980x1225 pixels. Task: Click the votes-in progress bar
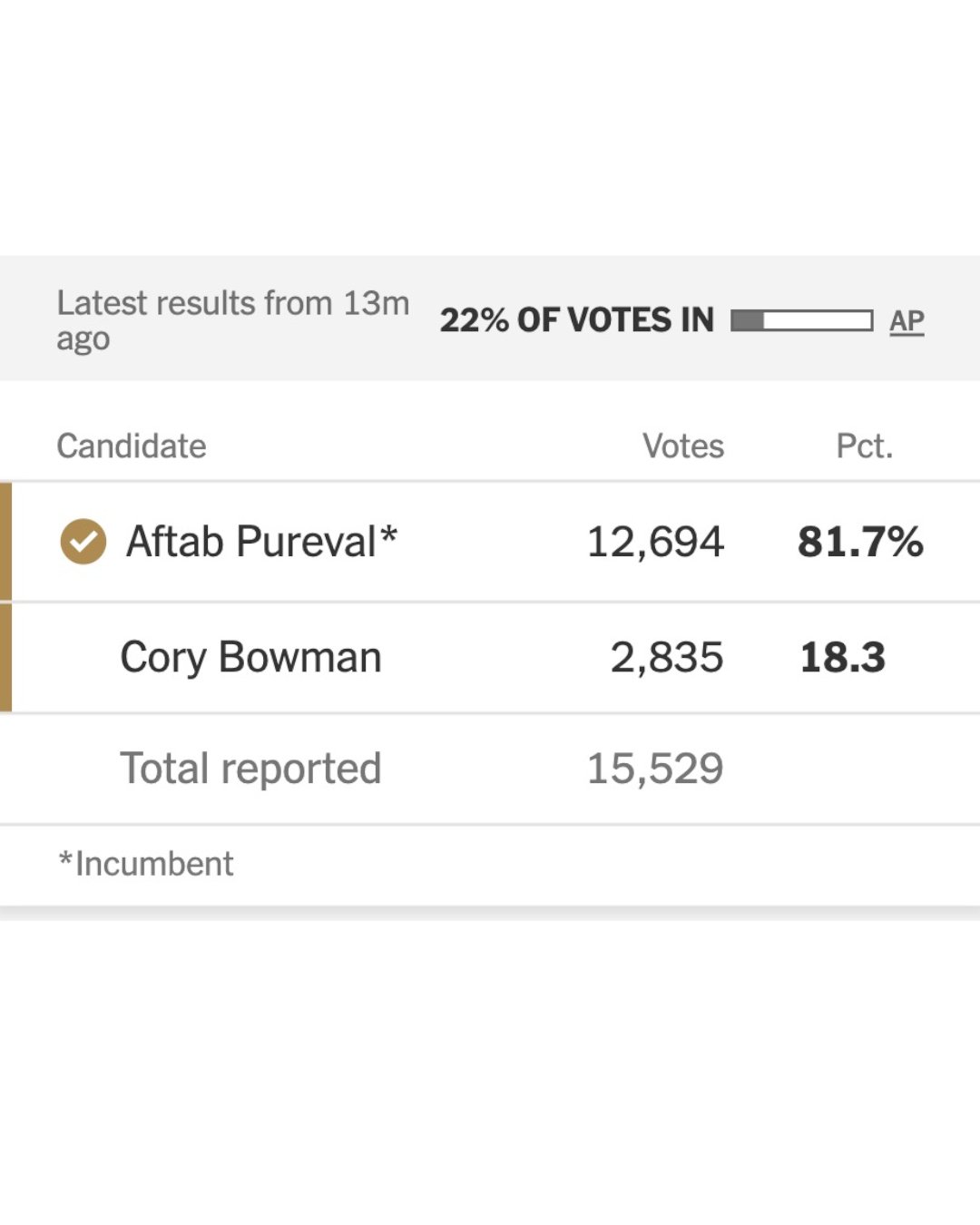(801, 320)
